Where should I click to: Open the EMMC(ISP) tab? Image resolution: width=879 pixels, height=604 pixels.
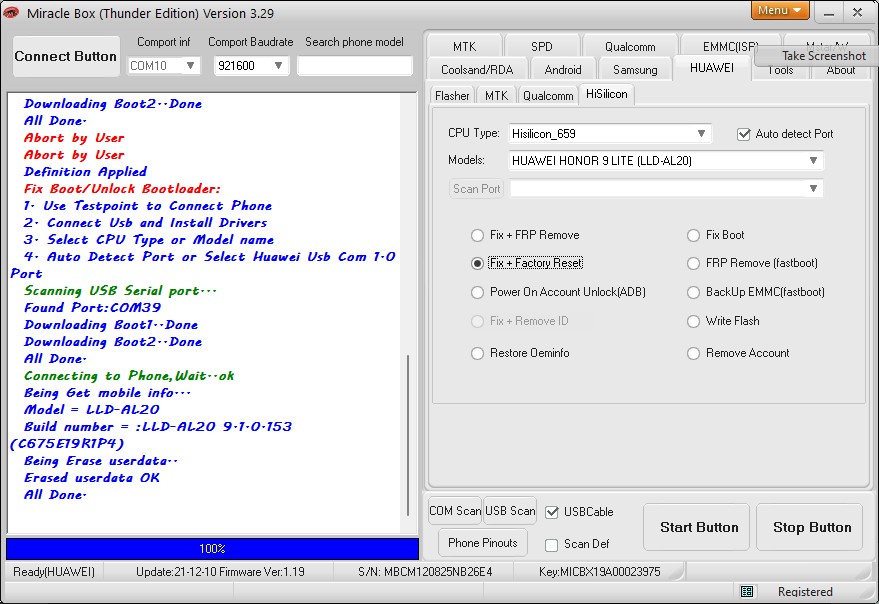pos(730,47)
